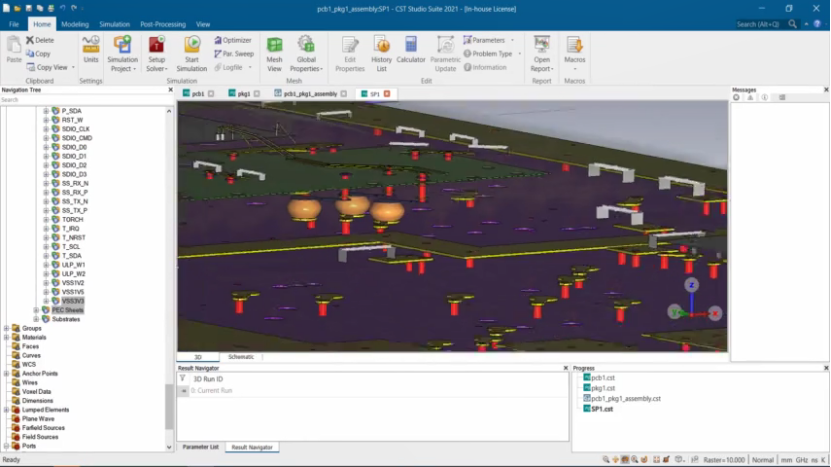Click the box next to pkg1 tab
The width and height of the screenshot is (831, 467).
[x=257, y=94]
